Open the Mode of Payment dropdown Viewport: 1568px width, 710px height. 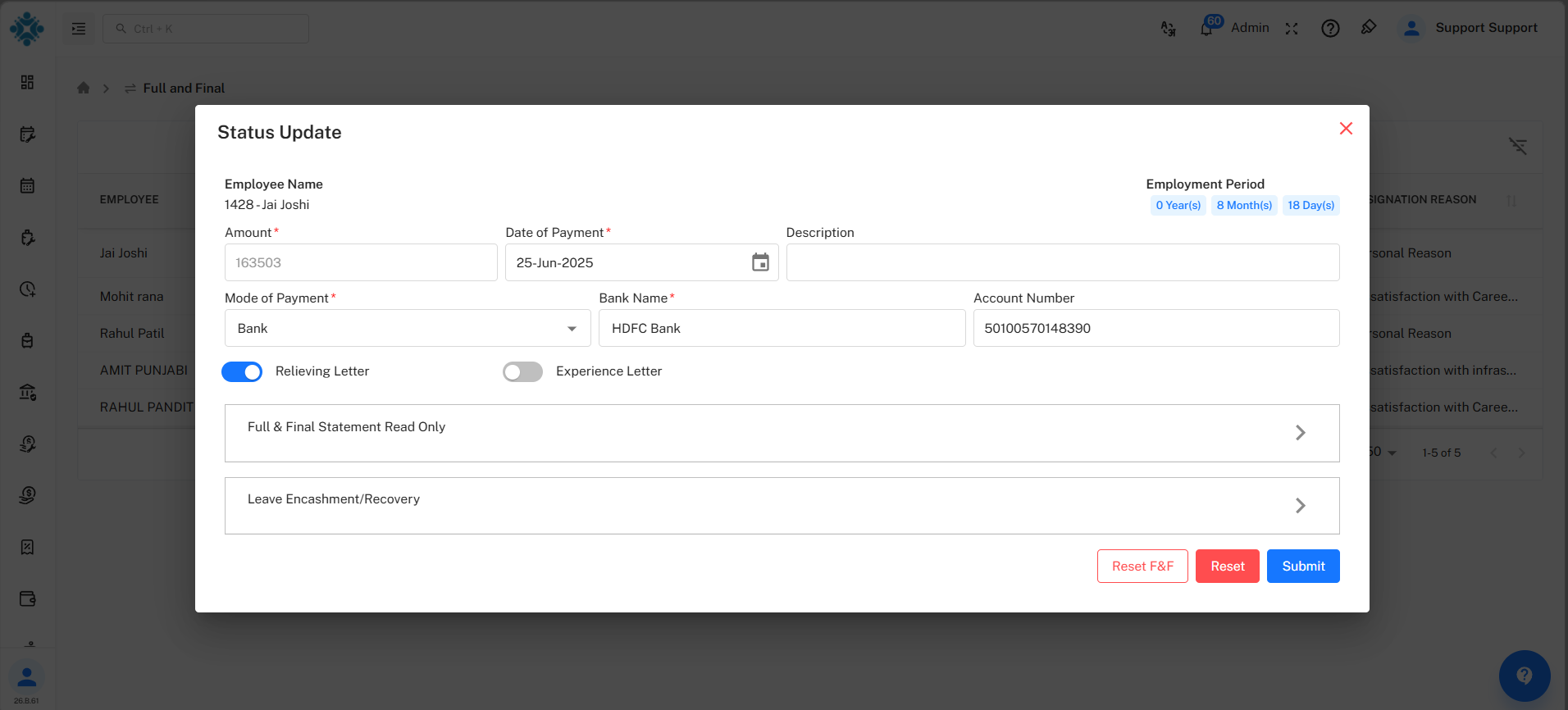[408, 328]
